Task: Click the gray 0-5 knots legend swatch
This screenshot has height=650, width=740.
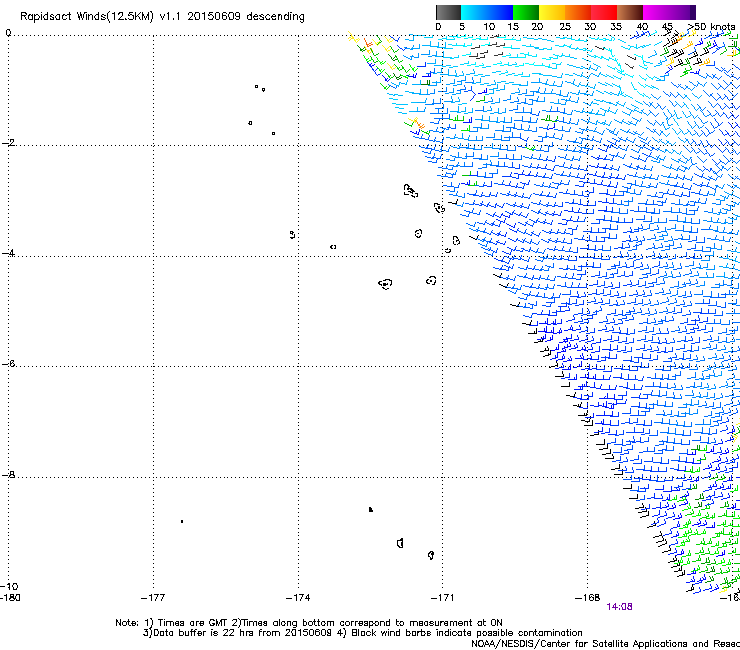Action: pos(448,12)
